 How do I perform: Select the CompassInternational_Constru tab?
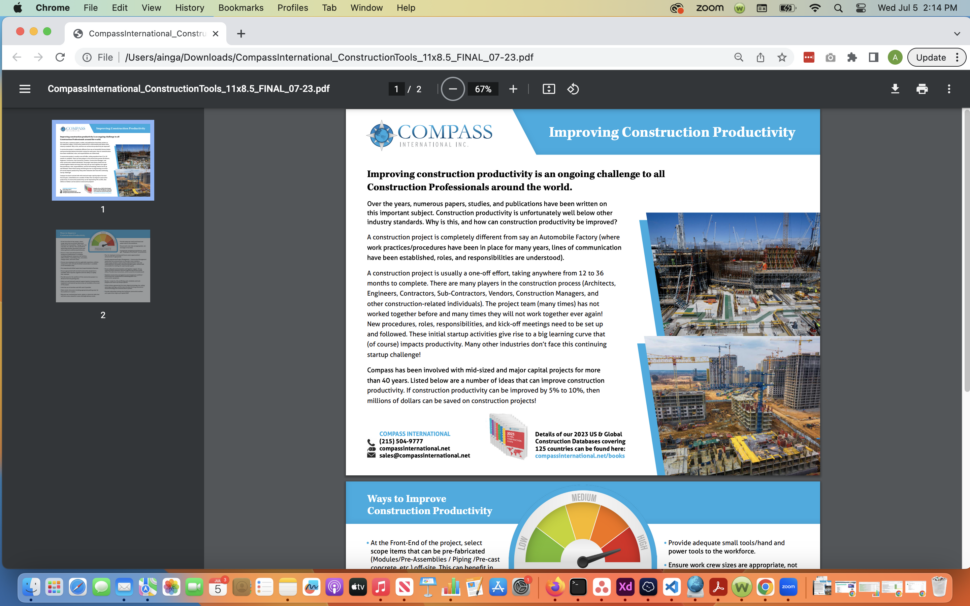coord(146,33)
